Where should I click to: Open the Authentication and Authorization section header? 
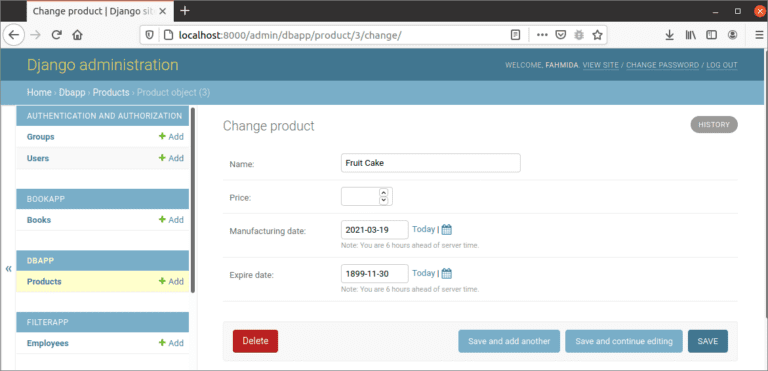(x=102, y=116)
